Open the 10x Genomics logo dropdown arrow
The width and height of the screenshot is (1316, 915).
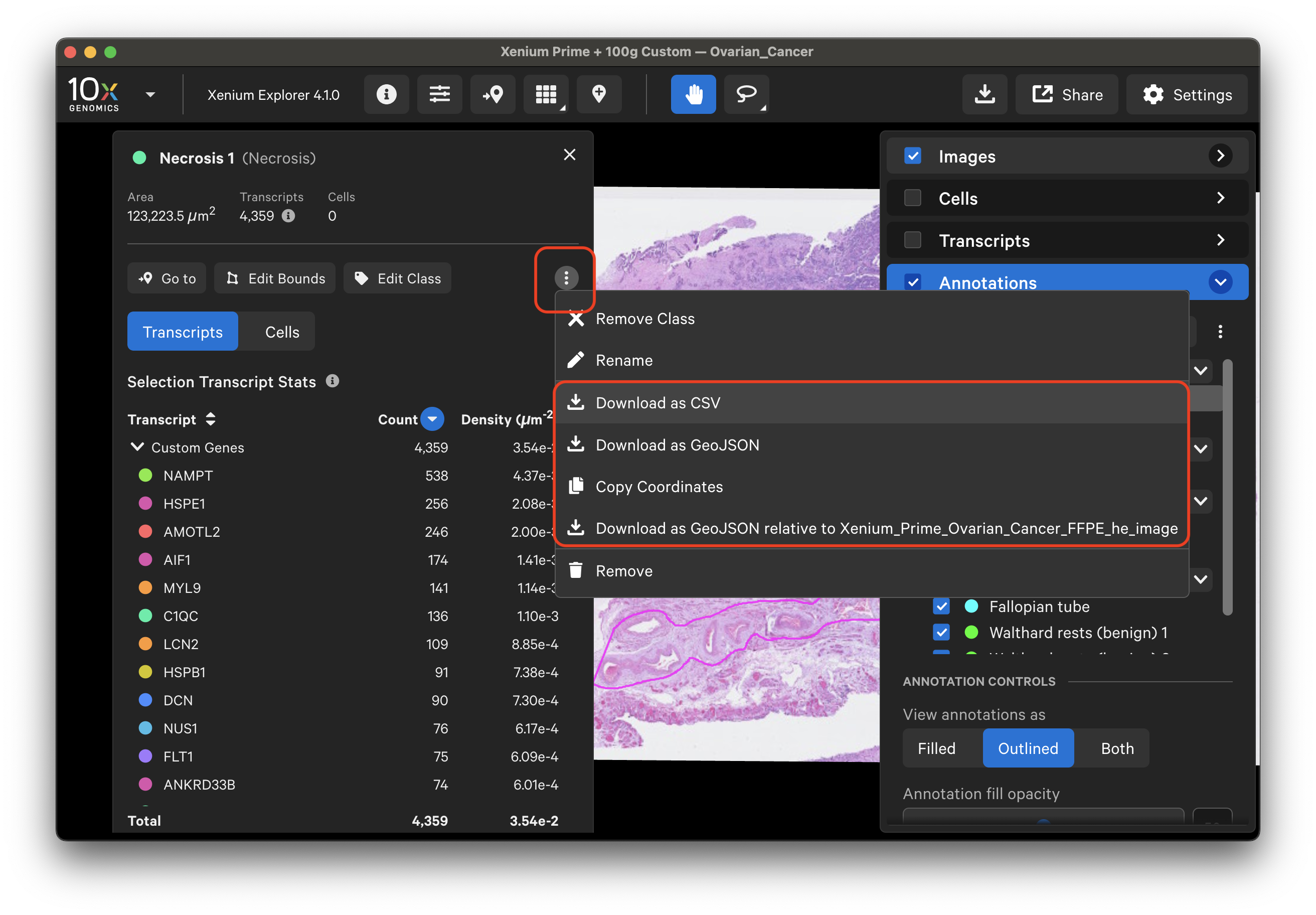coord(151,95)
